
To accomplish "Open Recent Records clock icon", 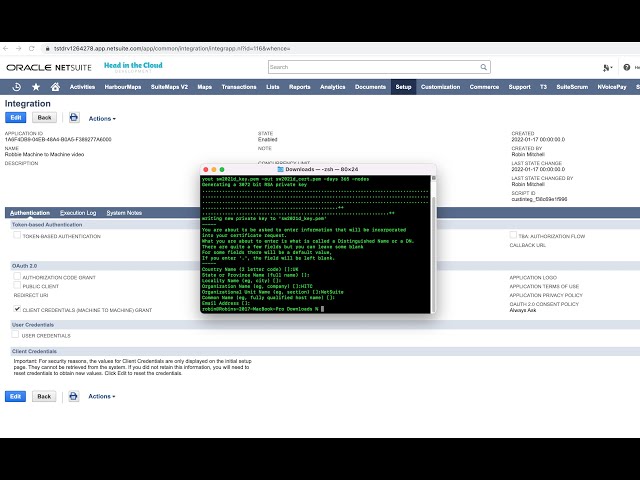I will point(17,87).
